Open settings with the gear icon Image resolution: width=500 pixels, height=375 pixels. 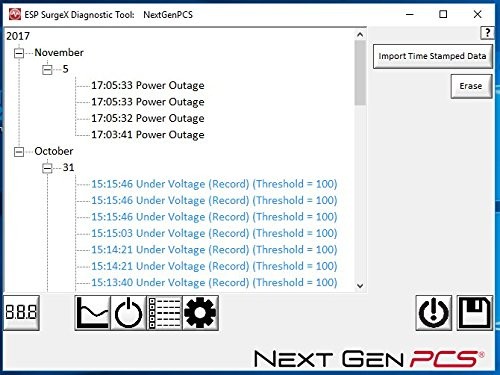coord(201,313)
